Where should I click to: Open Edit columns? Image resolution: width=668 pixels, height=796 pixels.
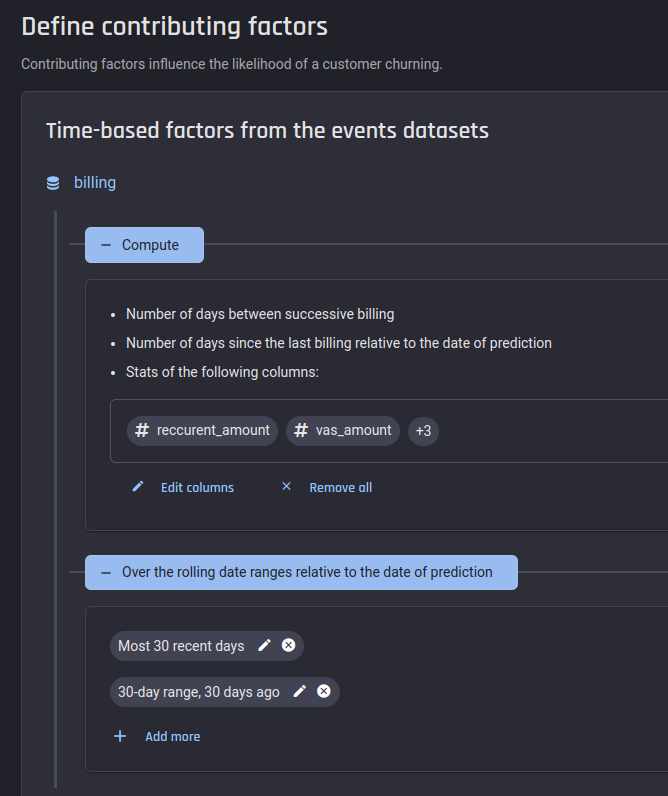(197, 487)
